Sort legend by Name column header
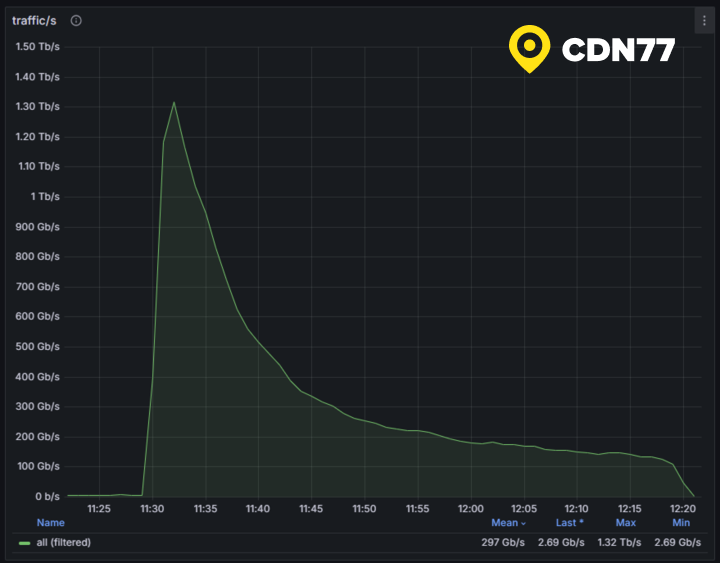 click(x=51, y=523)
